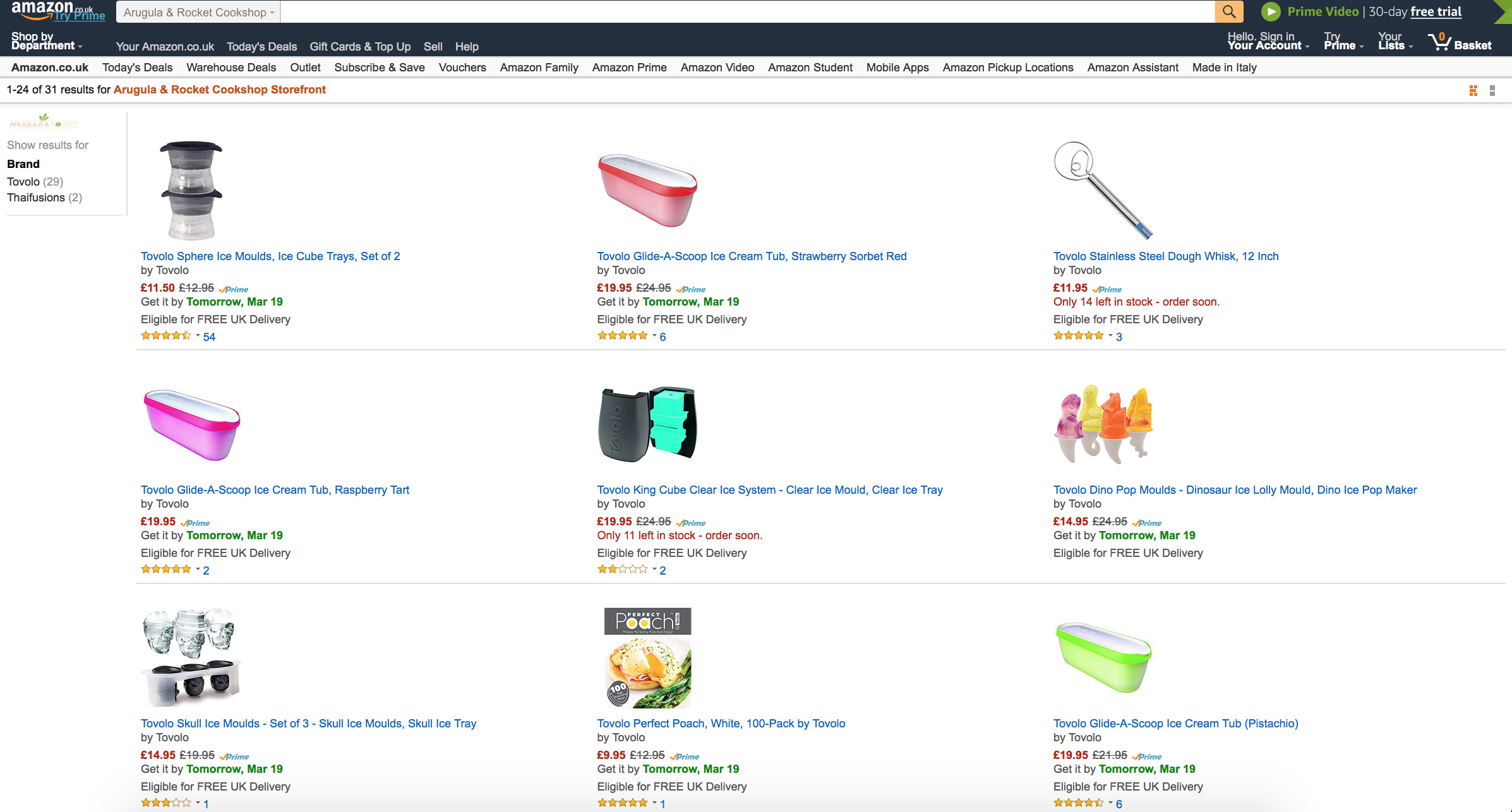Screen dimensions: 1512x812
Task: Click the pink Raspberry Tart tub image
Action: pyautogui.click(x=192, y=424)
